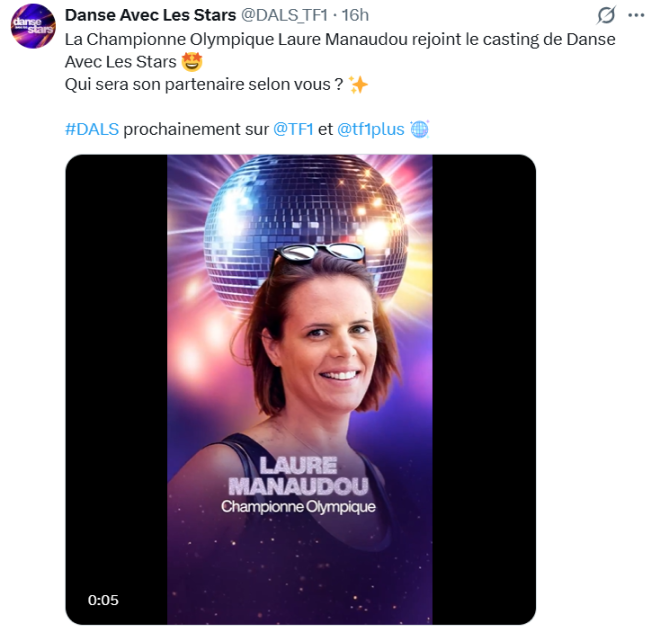Screen dimensions: 660x641
Task: Open the tweet's three-dot More menu
Action: click(637, 15)
